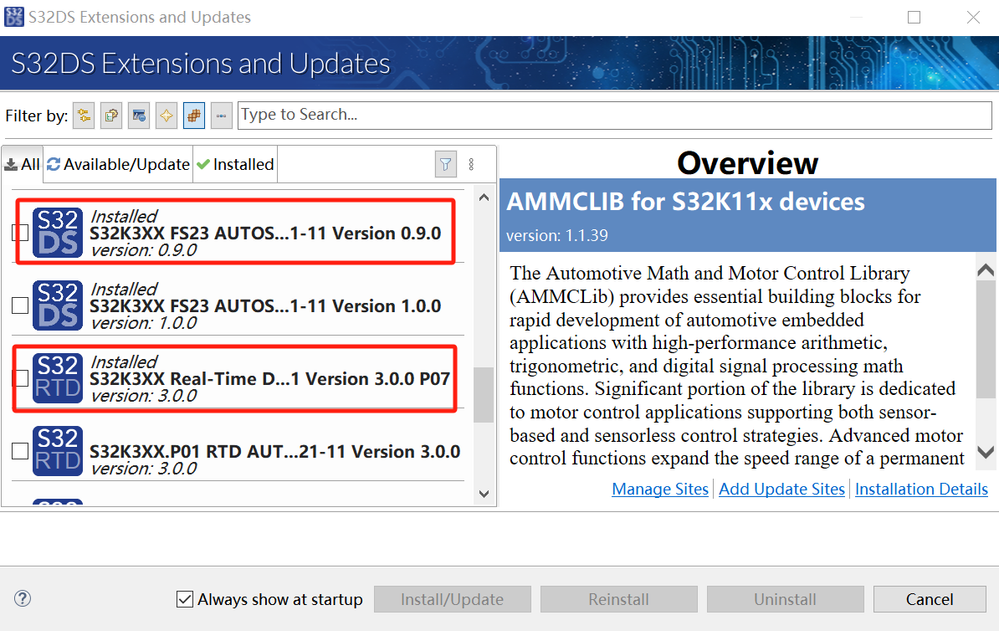Viewport: 999px width, 631px height.
Task: Switch to the Installed tab
Action: (236, 164)
